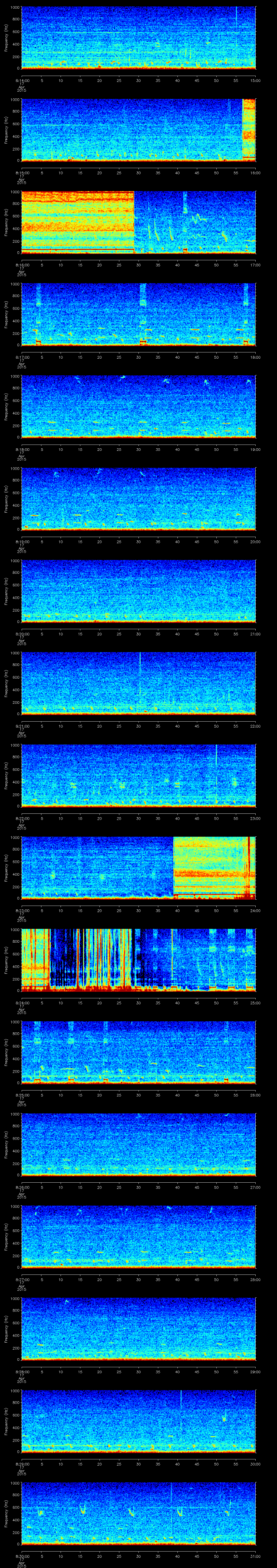Select the 17:00 end label of third spectrogram
Screen dimensions: 277x1568
(256, 265)
